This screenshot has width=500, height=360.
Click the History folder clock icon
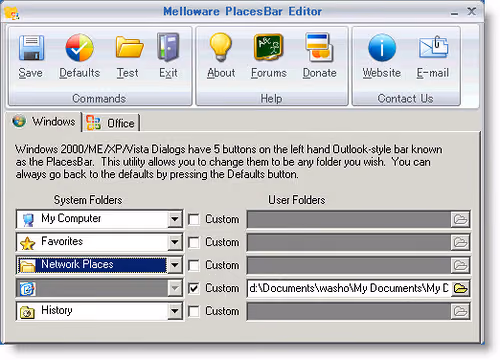[27, 312]
